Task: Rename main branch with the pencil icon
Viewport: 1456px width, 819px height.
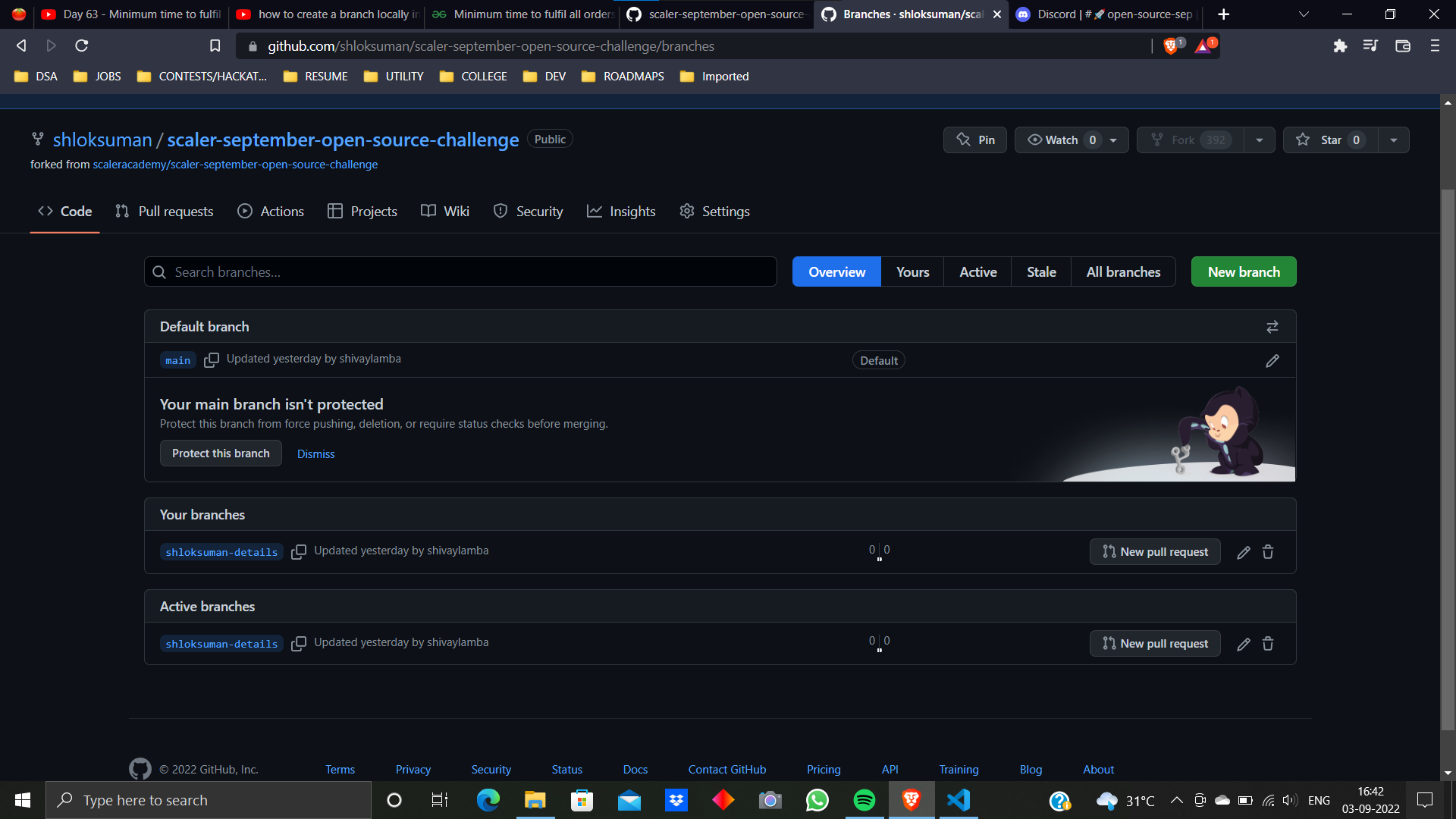Action: pyautogui.click(x=1272, y=361)
